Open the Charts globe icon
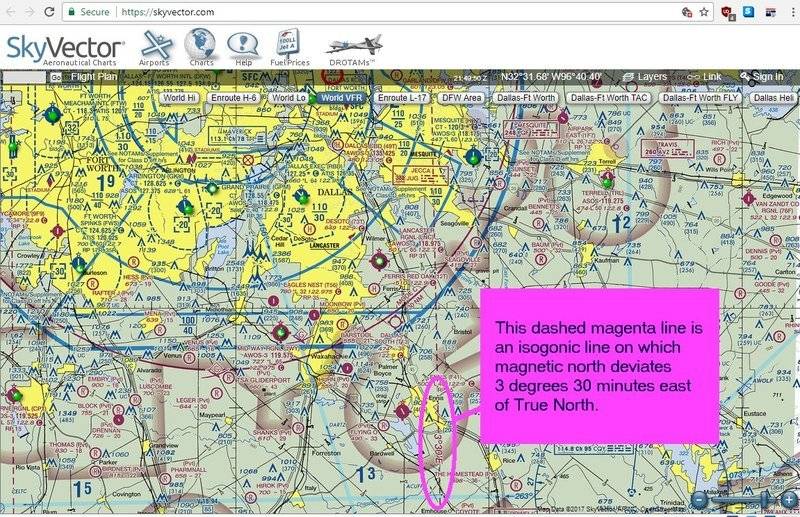 (201, 48)
